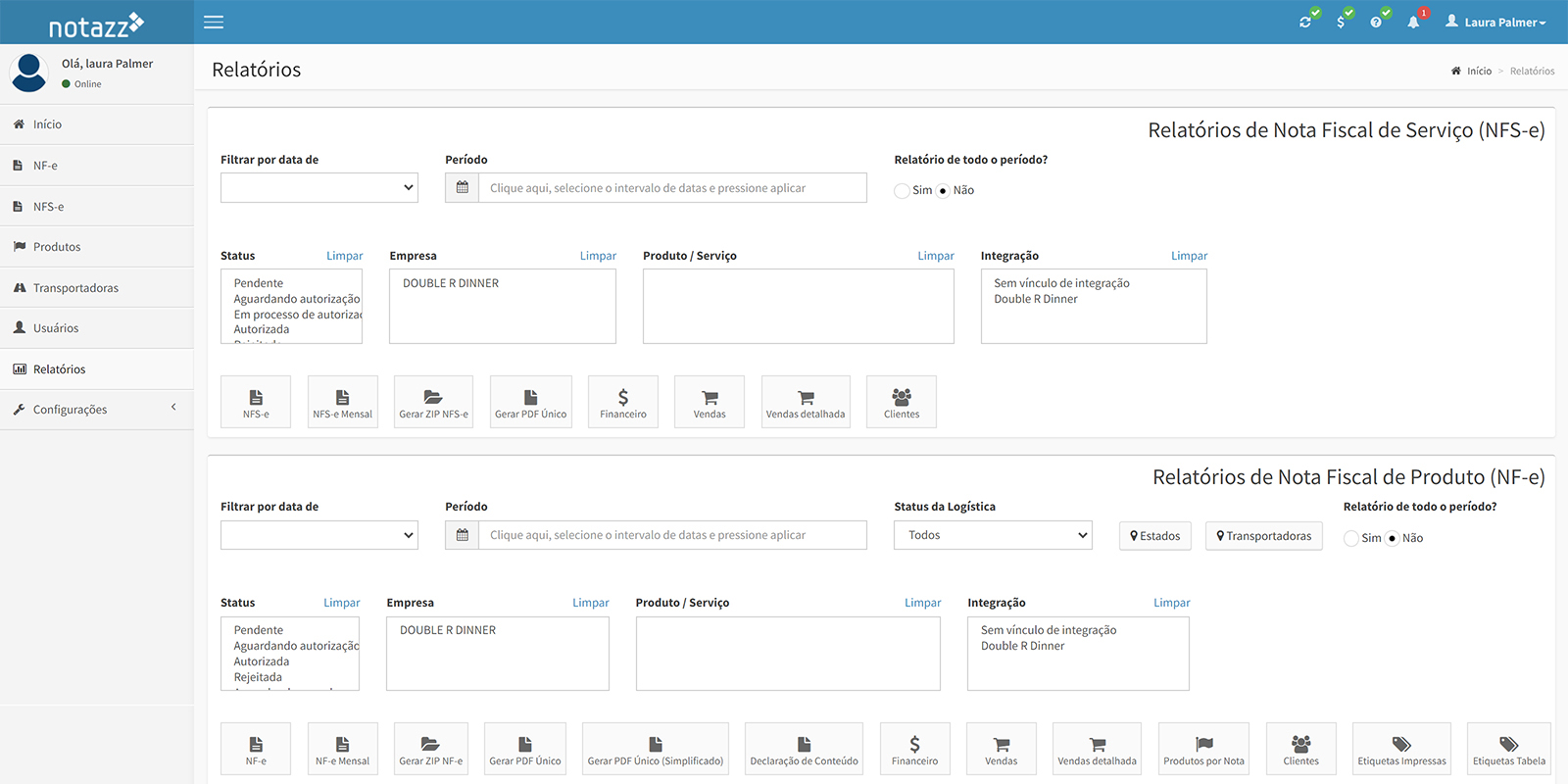Click the Transportadoras filter button
Viewport: 1568px width, 784px height.
(1264, 536)
